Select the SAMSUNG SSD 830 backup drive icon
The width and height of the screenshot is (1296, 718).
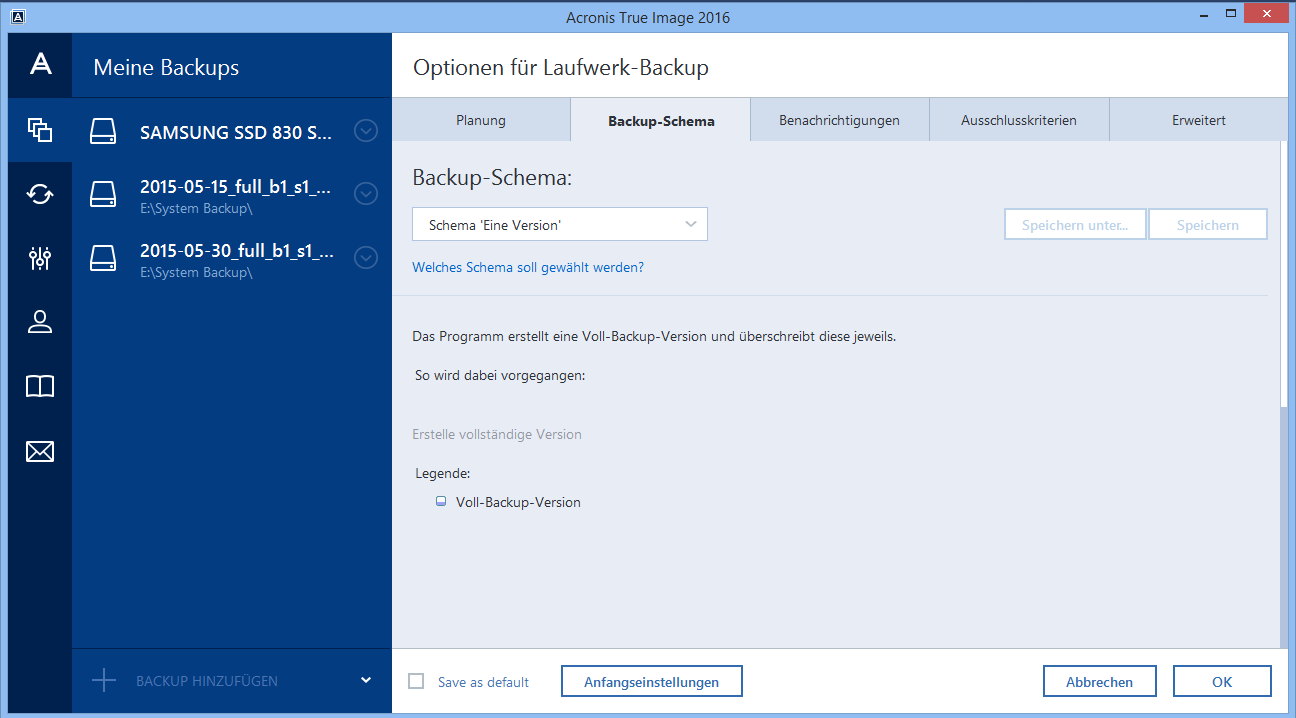tap(103, 131)
